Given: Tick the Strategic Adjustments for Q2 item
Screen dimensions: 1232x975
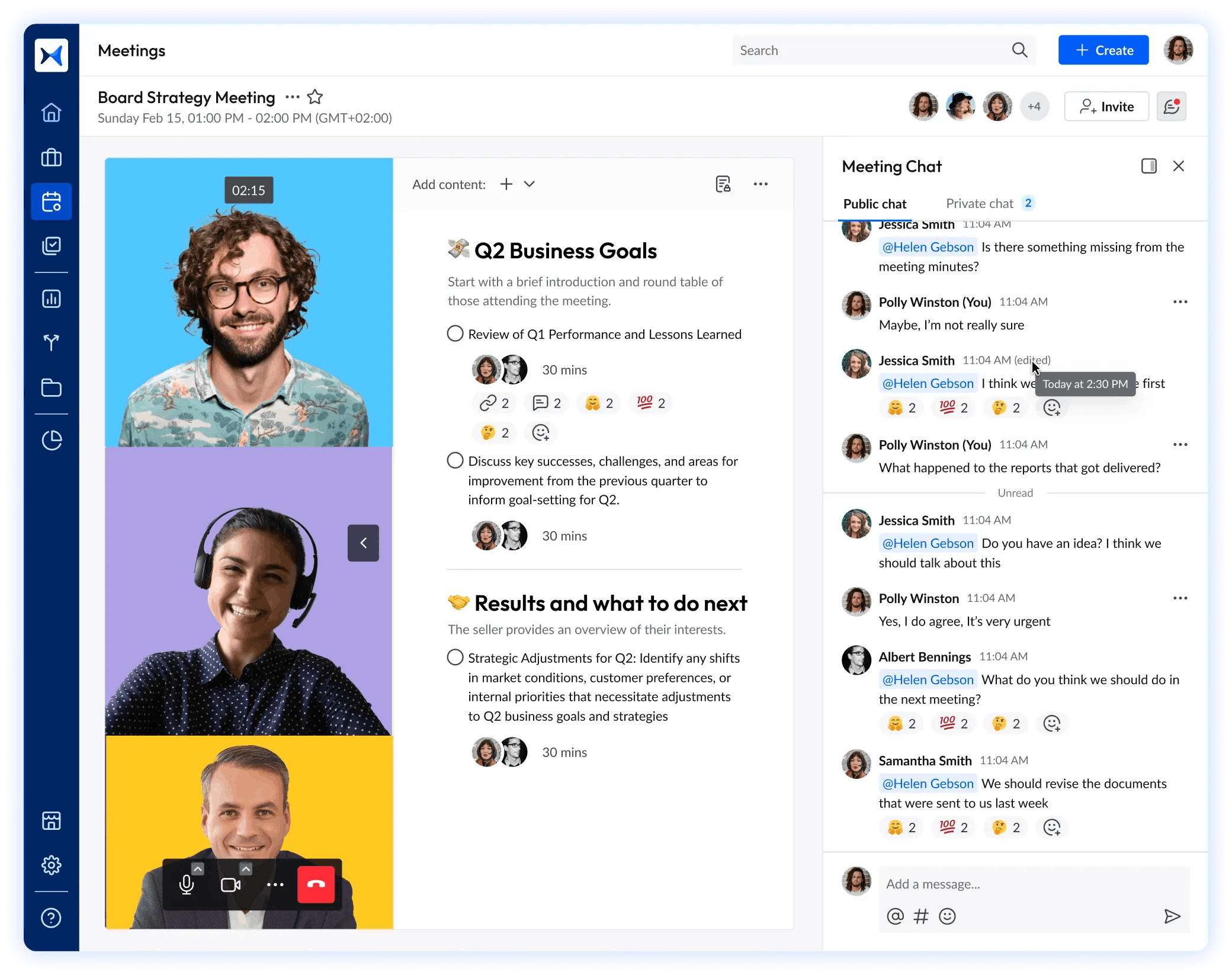Looking at the screenshot, I should [x=455, y=658].
